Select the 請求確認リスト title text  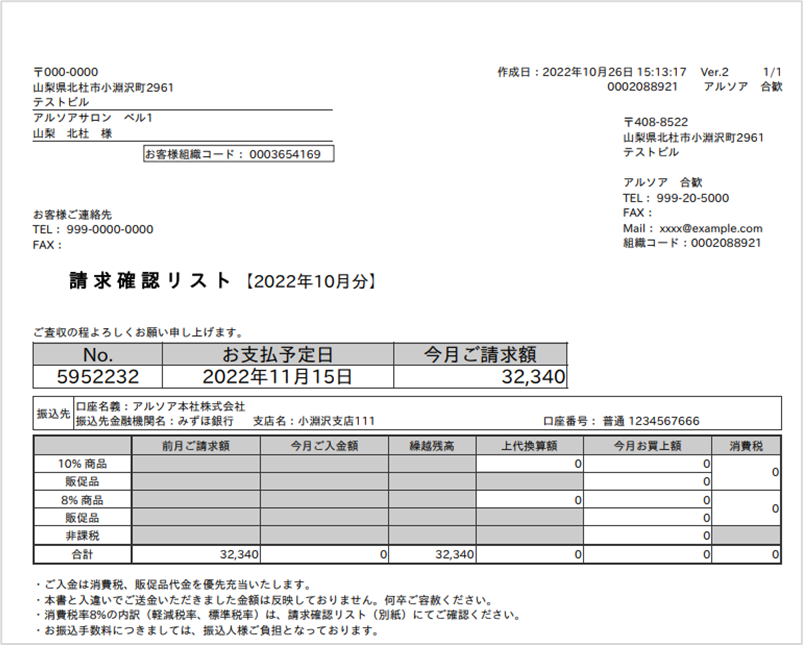pos(150,281)
